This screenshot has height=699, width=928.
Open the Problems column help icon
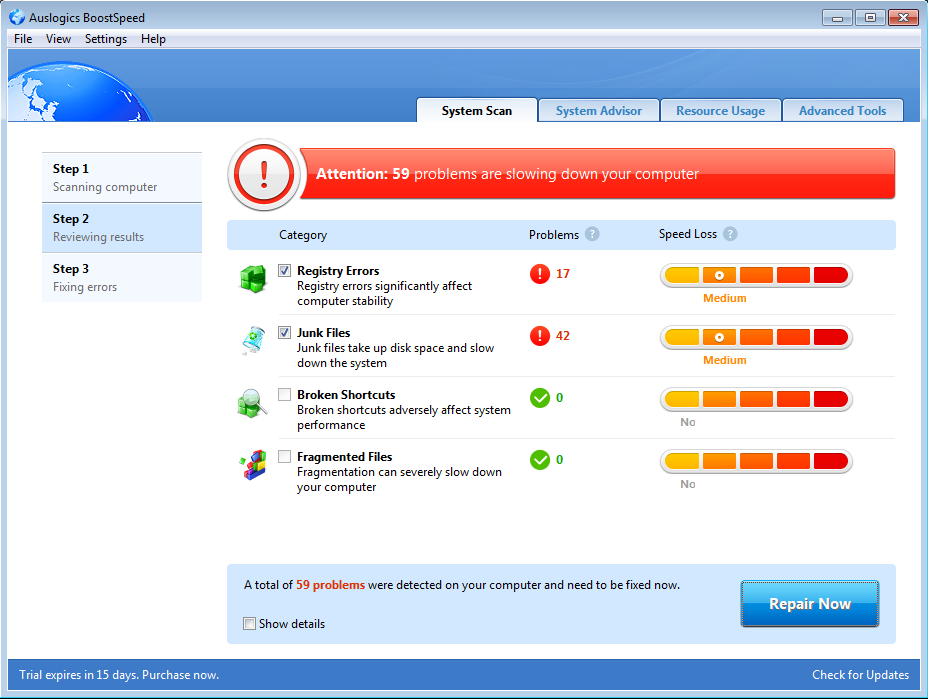coord(592,234)
